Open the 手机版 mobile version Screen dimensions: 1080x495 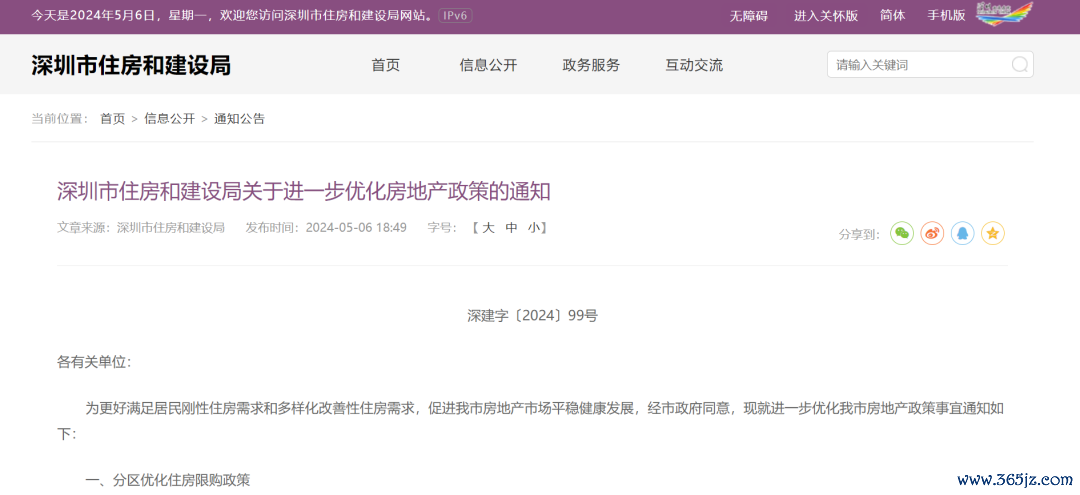(946, 15)
